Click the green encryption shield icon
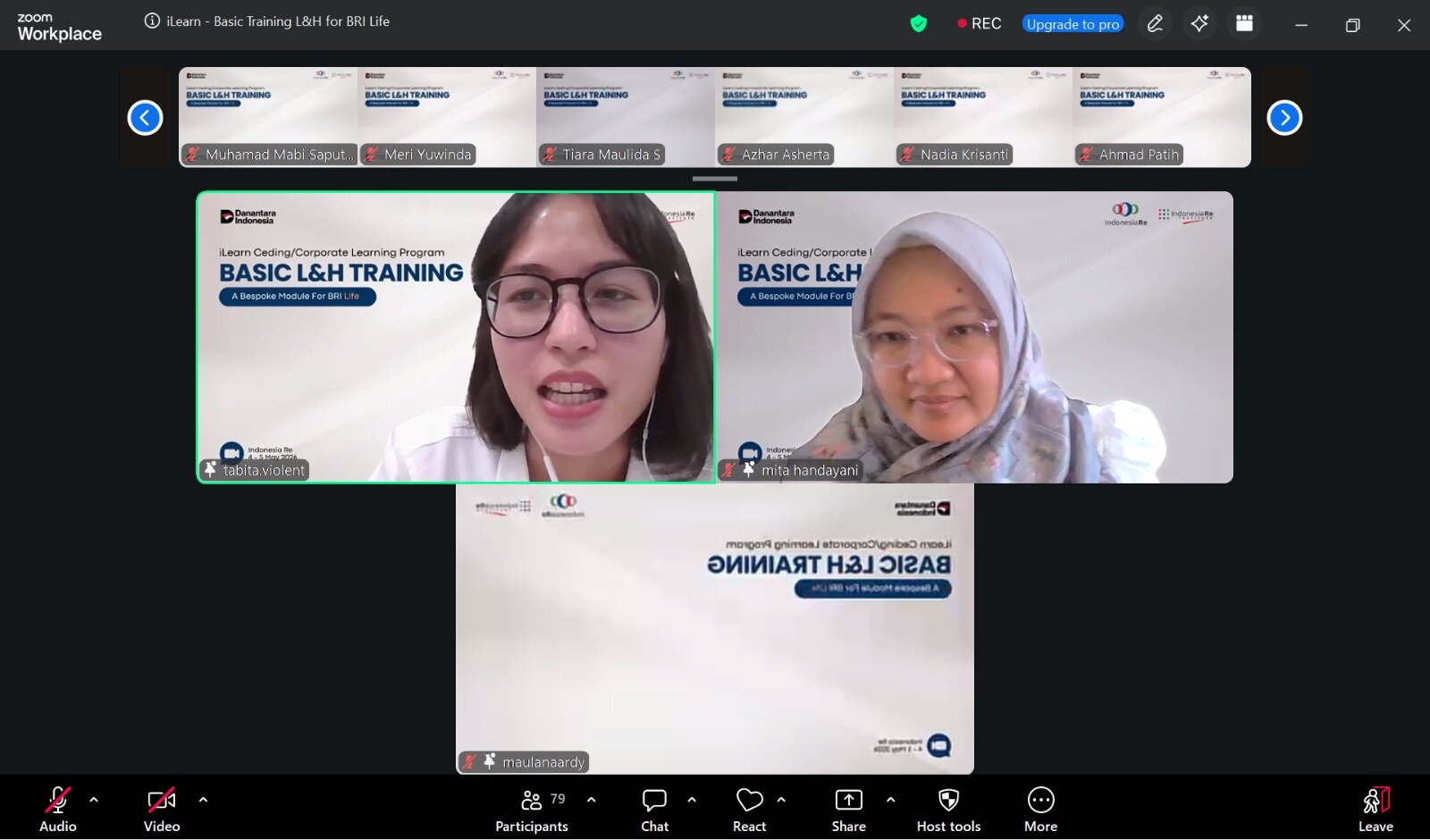Image resolution: width=1430 pixels, height=840 pixels. 918,24
